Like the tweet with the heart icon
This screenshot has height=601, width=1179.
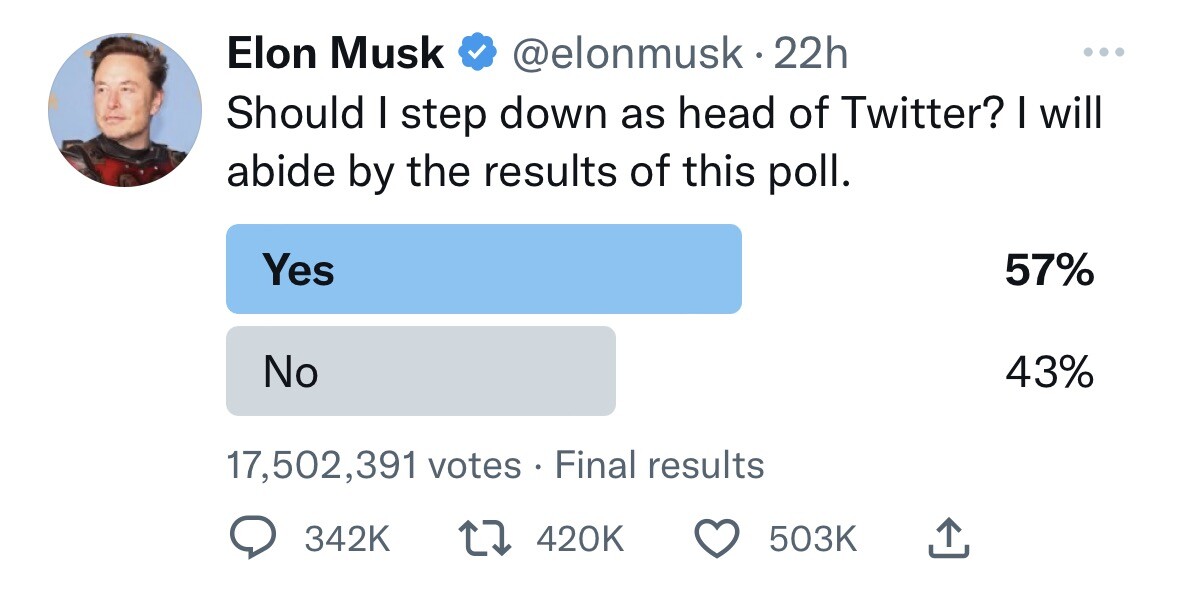717,539
